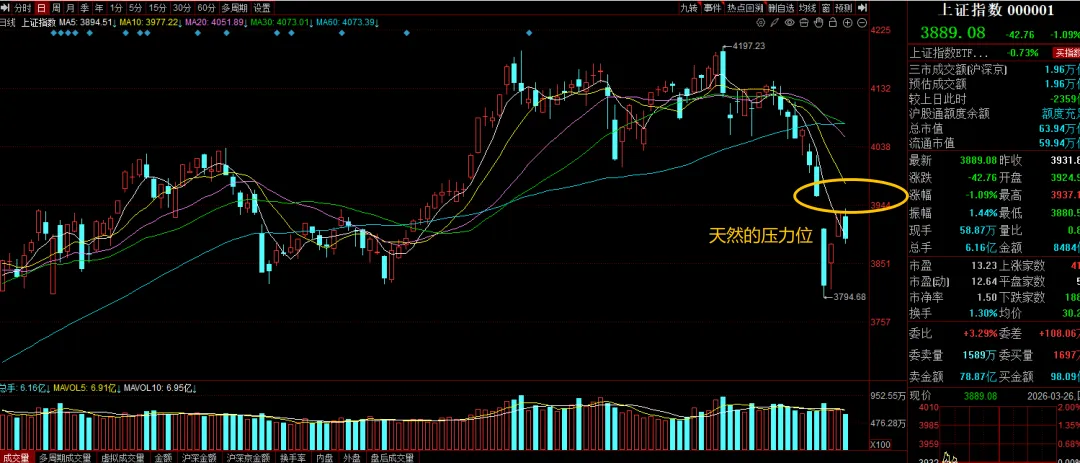Switch to 60分 minute chart

click(206, 8)
